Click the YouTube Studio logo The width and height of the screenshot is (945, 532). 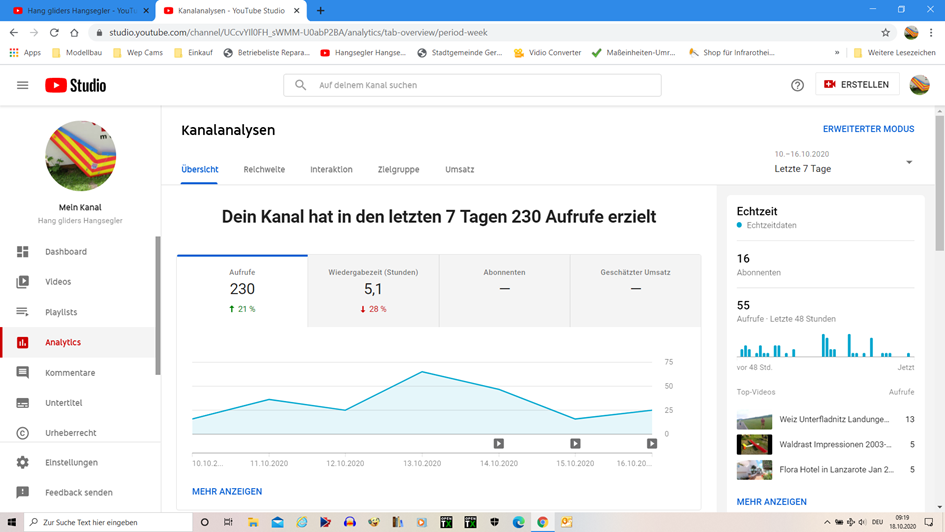[75, 85]
